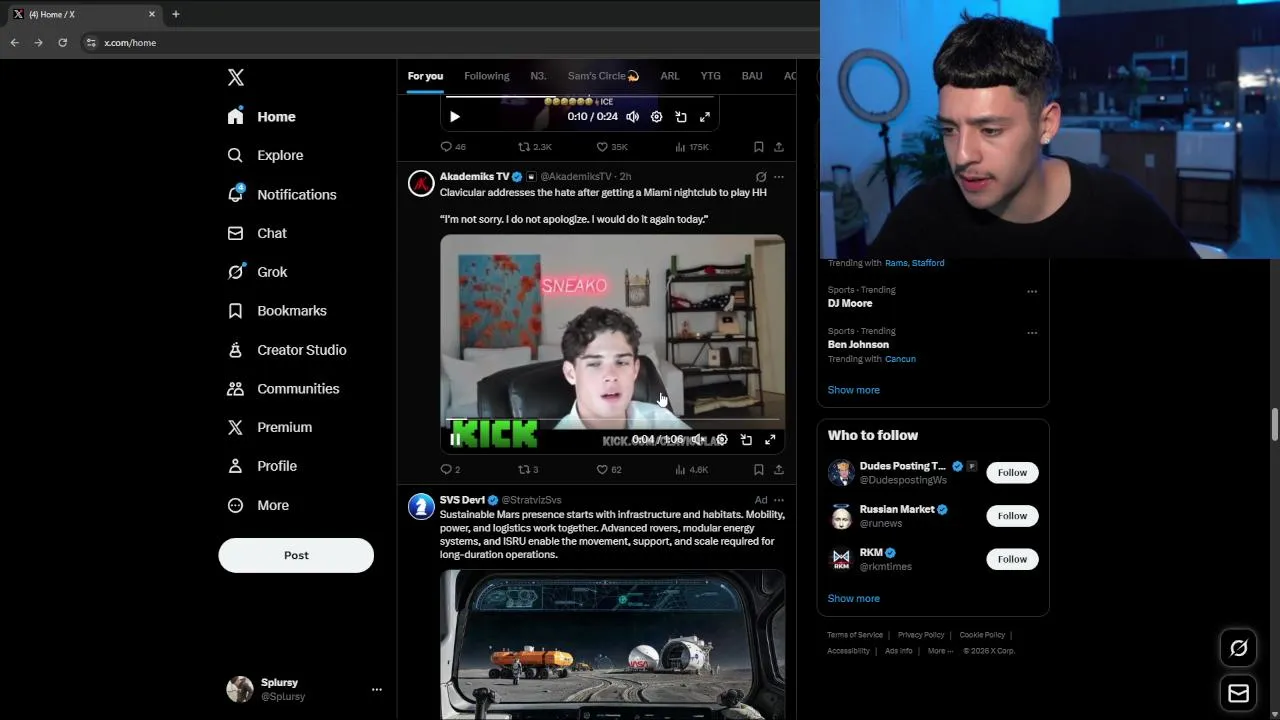Open Terms of Service link
Image resolution: width=1280 pixels, height=720 pixels.
(855, 635)
